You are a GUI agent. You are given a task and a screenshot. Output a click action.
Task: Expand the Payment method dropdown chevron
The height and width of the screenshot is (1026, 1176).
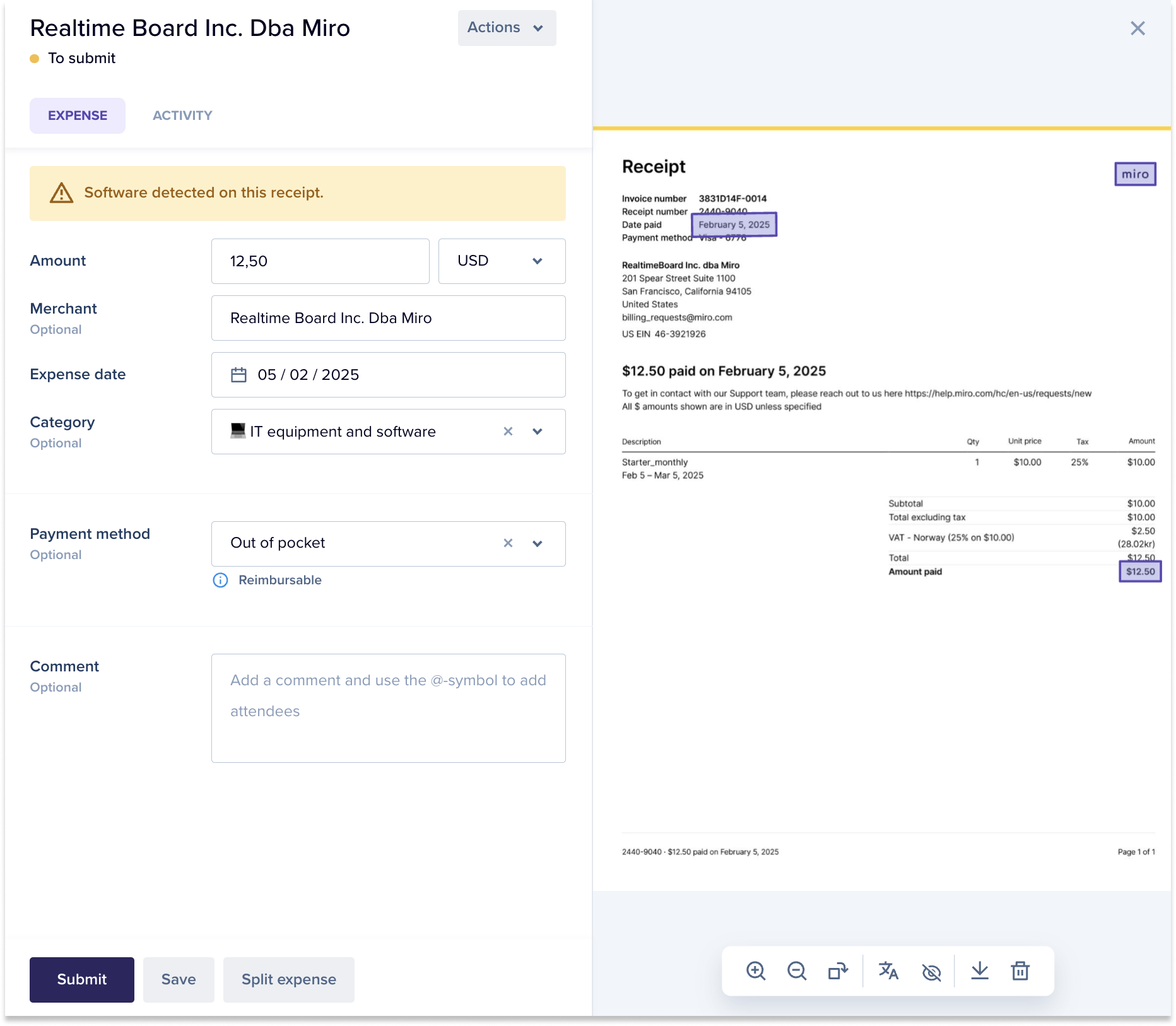pyautogui.click(x=538, y=543)
